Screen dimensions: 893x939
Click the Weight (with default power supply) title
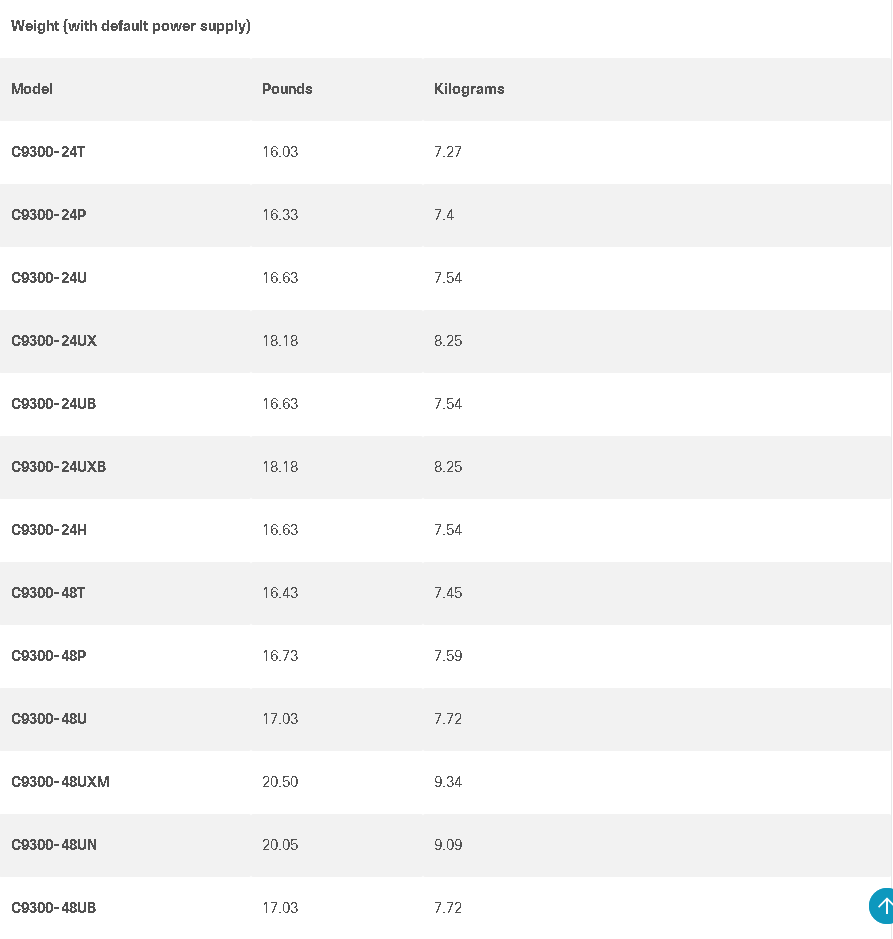point(131,26)
